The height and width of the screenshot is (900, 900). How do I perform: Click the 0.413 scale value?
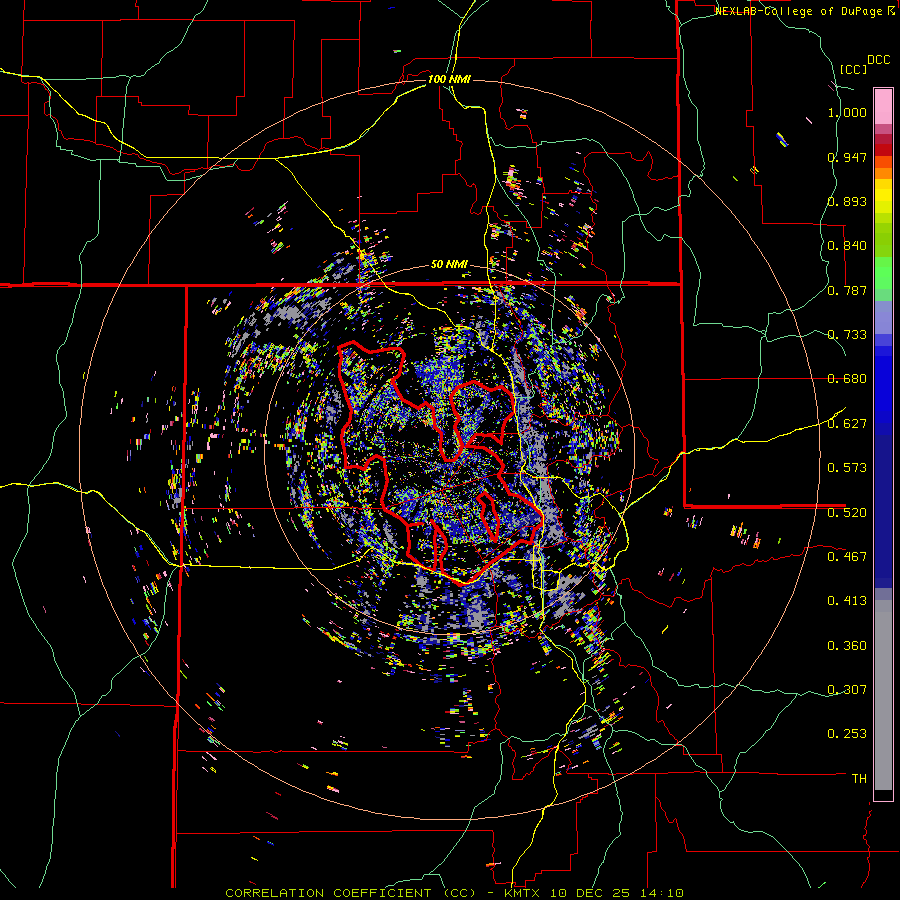tap(847, 601)
